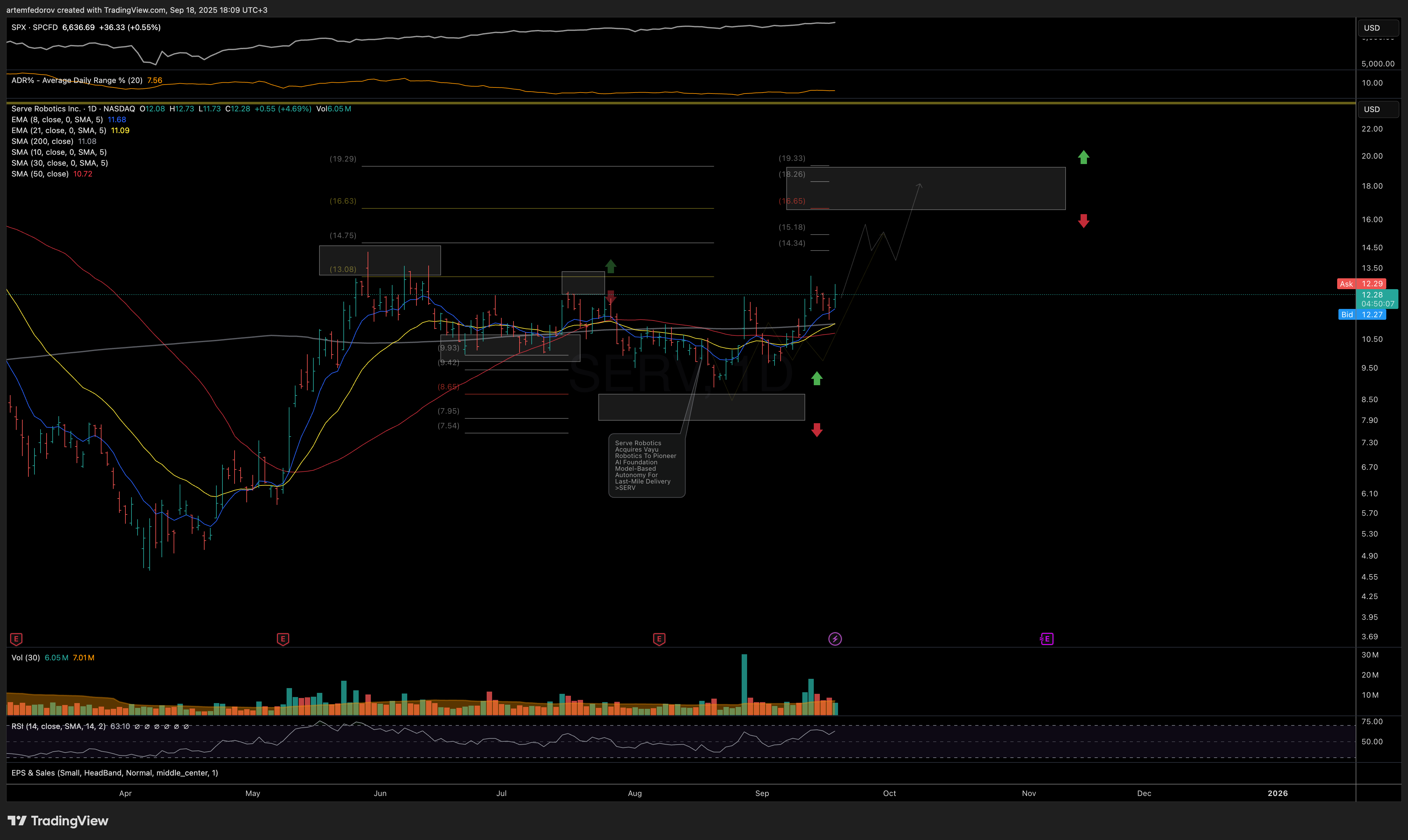Screen dimensions: 1408x840
Task: Click the (16.63) price level label
Action: click(x=343, y=201)
